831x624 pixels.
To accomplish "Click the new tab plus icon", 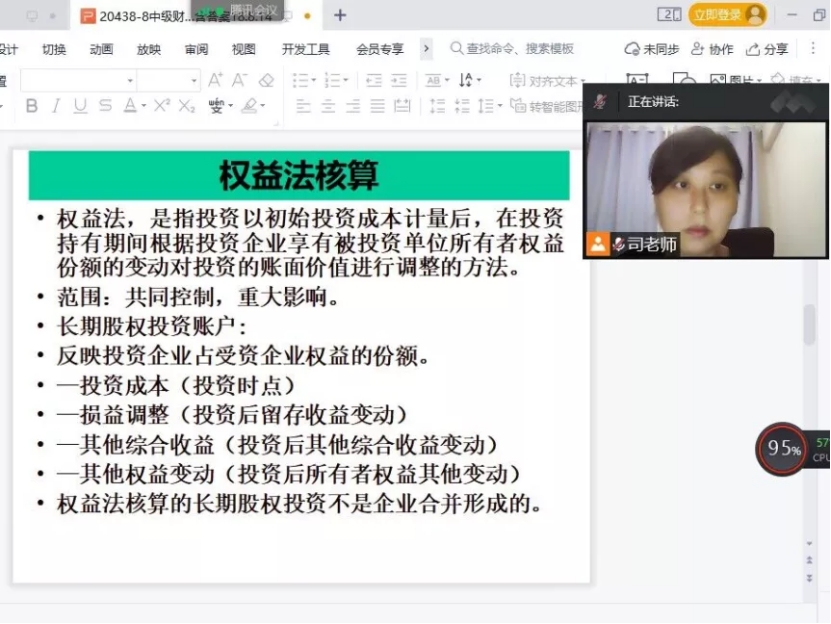I will [340, 15].
